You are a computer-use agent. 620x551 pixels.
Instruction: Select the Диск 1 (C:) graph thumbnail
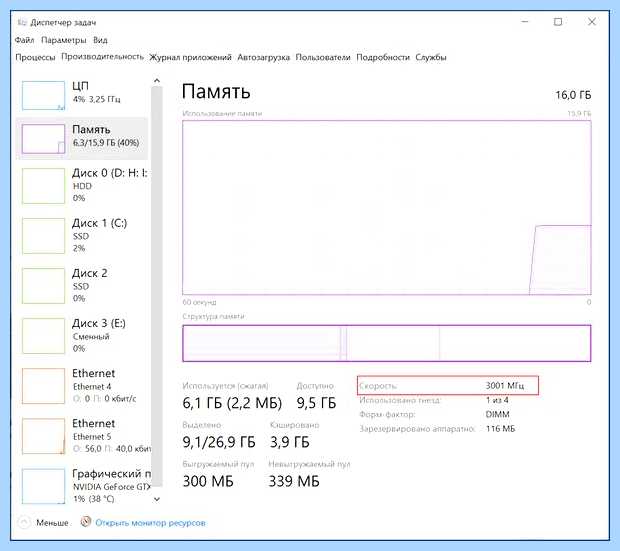(x=43, y=236)
